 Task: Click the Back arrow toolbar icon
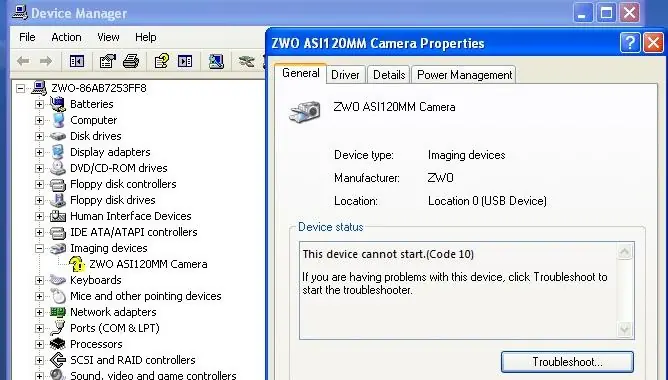tap(23, 61)
